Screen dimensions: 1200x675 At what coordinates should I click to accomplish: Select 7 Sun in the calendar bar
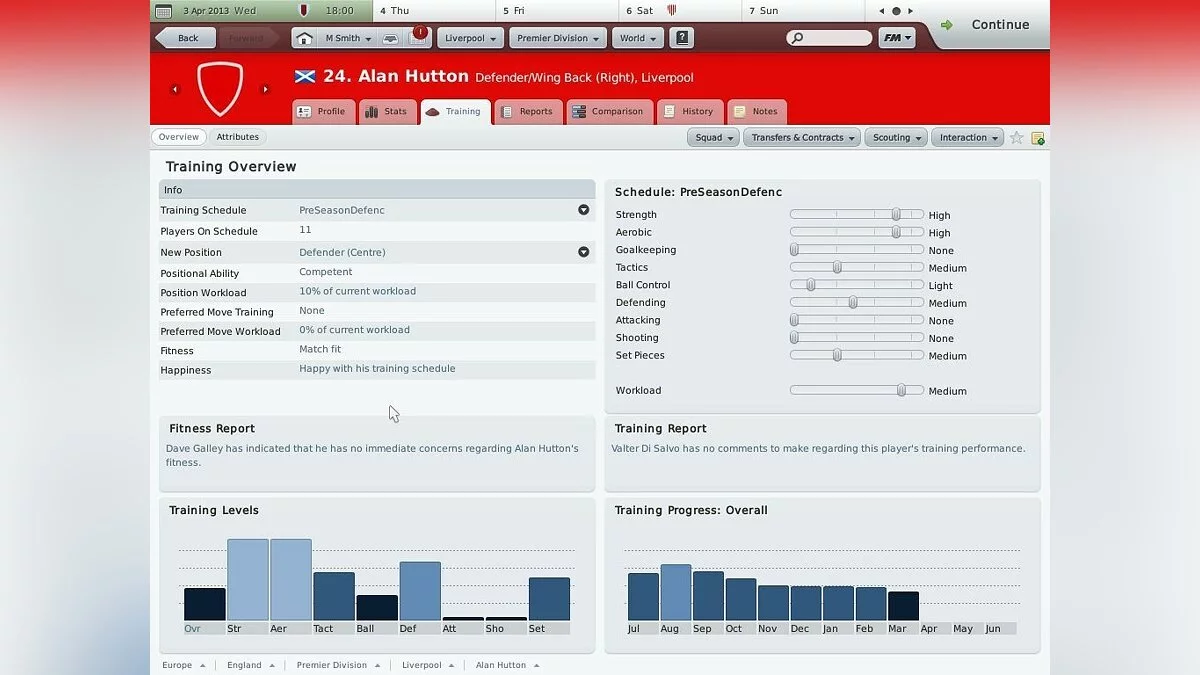803,11
